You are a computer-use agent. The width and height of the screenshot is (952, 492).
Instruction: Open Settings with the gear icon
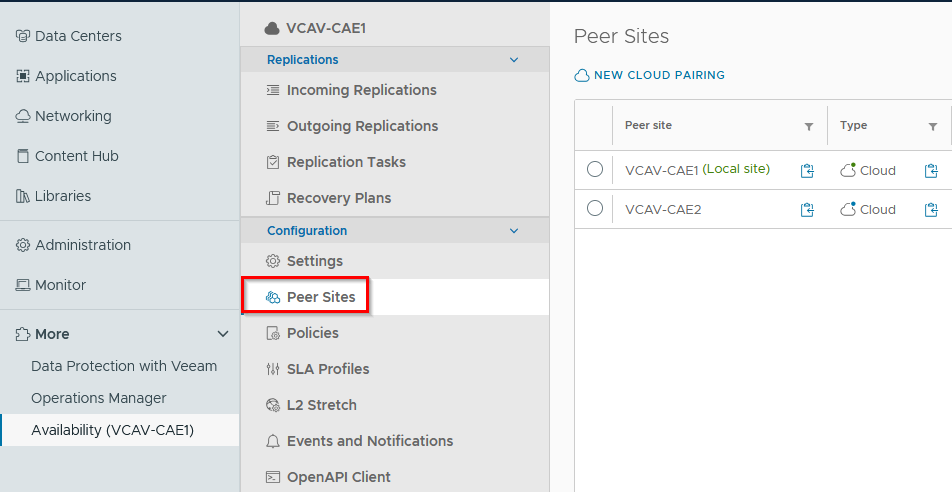[x=314, y=261]
